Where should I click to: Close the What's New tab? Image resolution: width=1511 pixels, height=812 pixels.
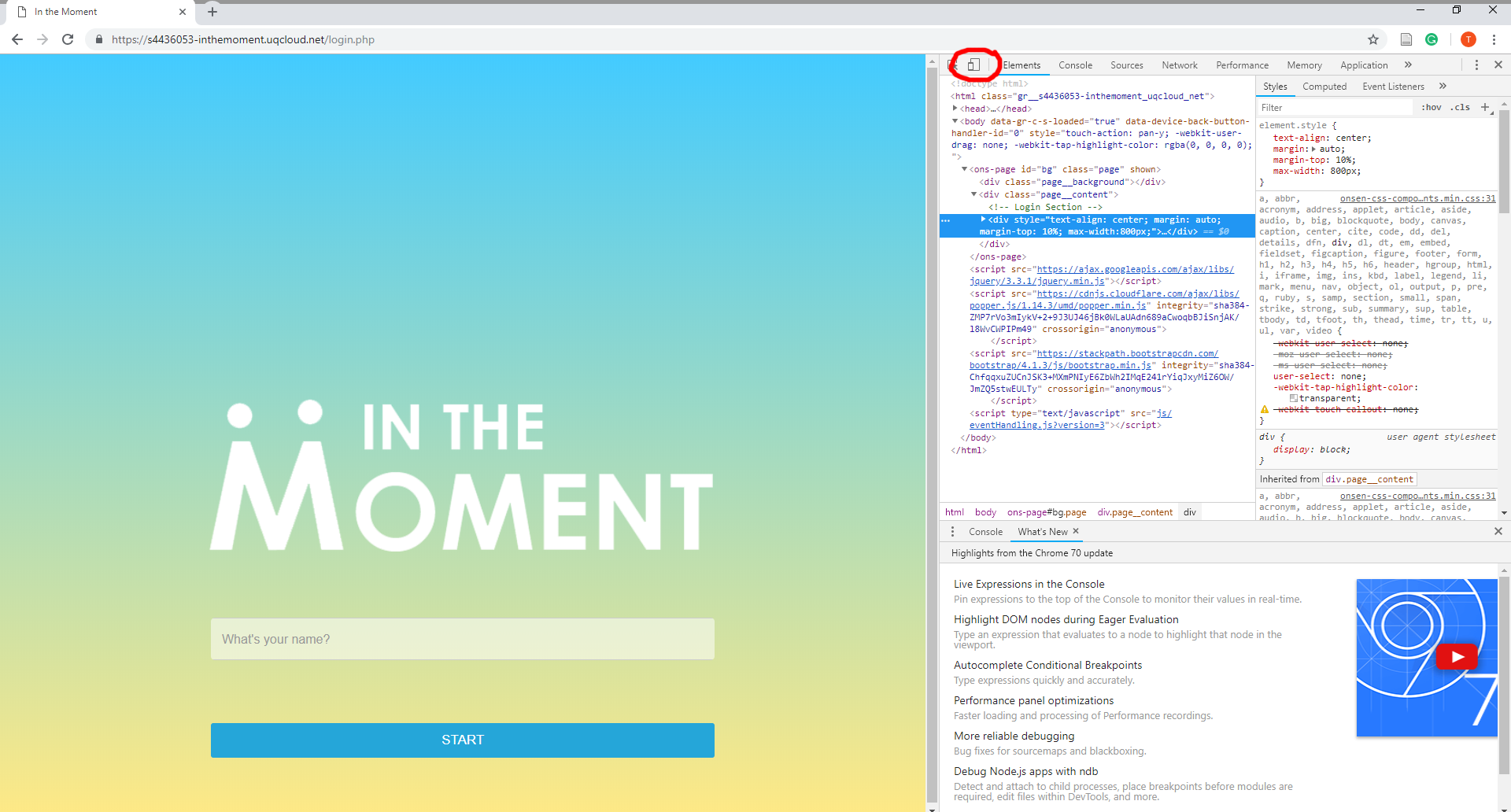tap(1076, 531)
